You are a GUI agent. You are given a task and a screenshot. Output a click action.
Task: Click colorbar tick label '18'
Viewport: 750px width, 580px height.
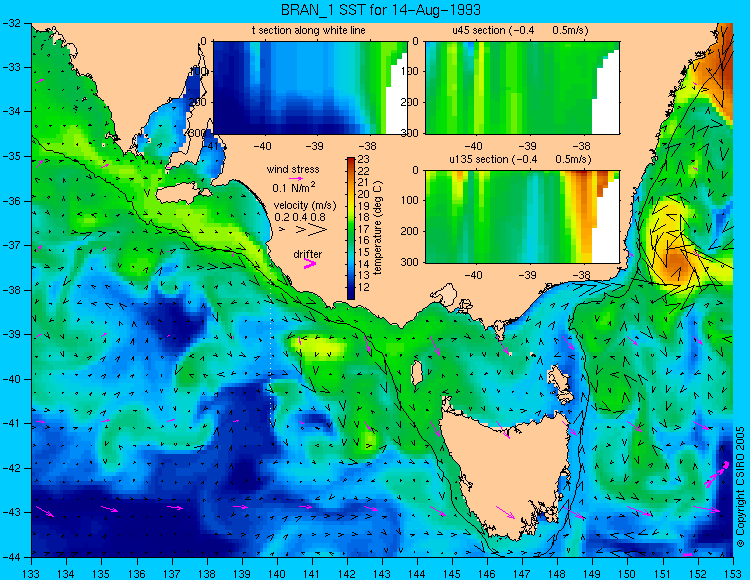pyautogui.click(x=364, y=217)
